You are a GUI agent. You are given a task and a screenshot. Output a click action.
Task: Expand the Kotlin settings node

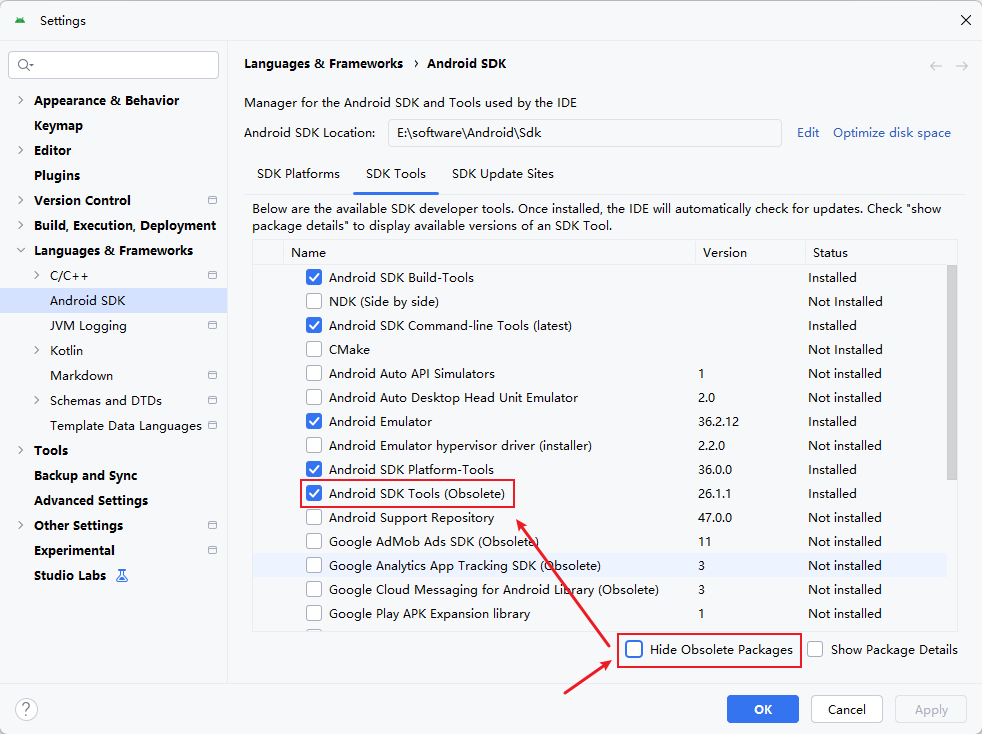(x=37, y=351)
